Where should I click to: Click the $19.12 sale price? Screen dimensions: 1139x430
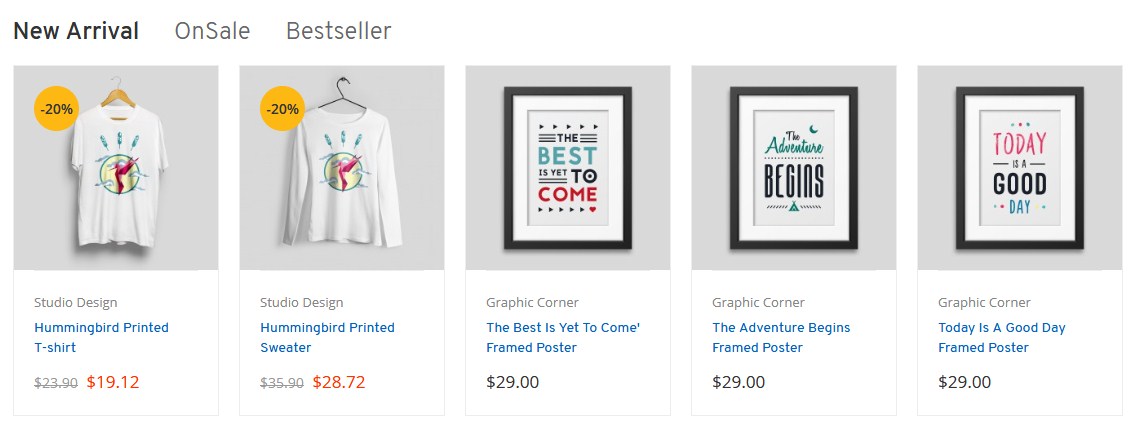point(113,382)
